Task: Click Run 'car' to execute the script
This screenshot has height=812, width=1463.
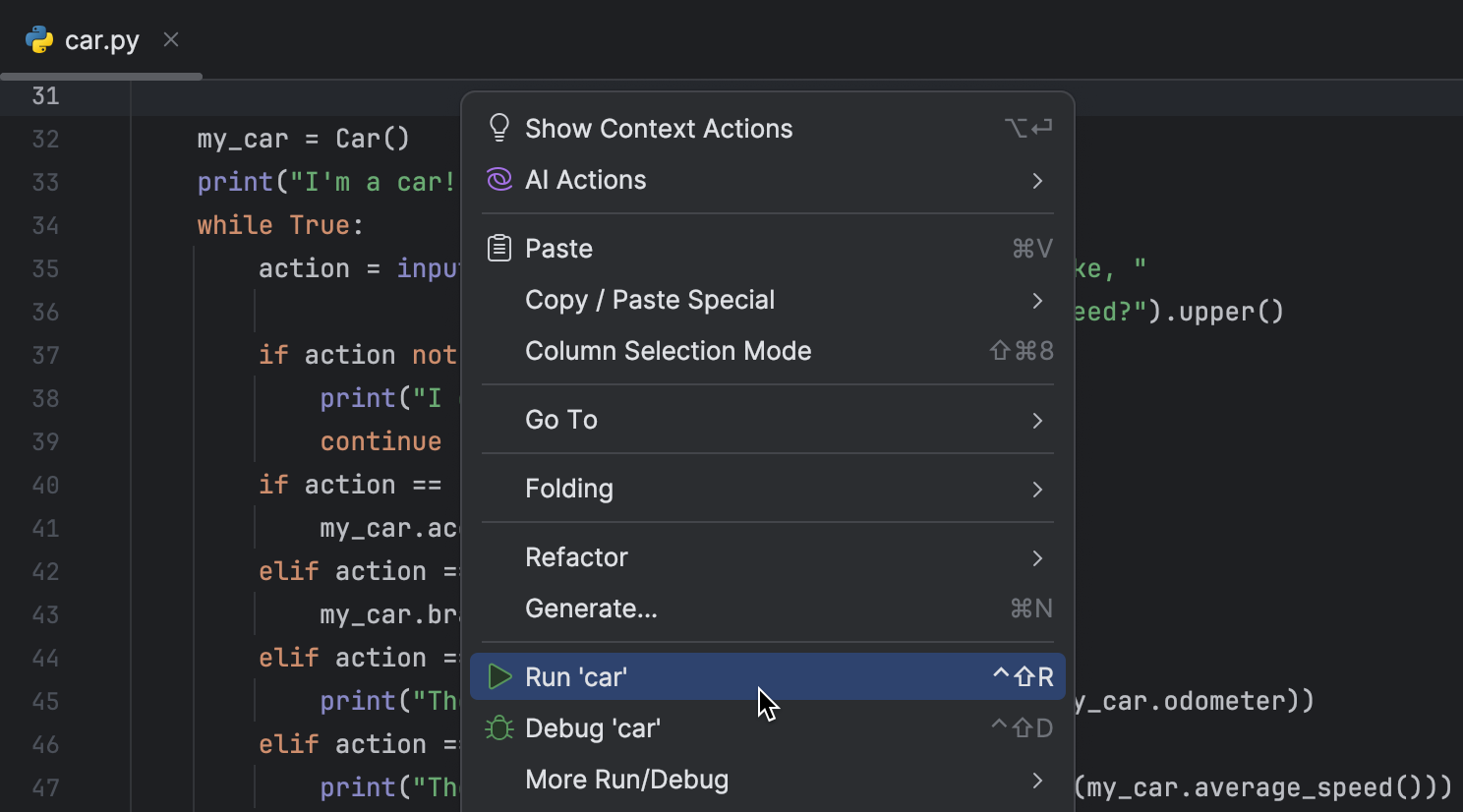Action: (x=575, y=676)
